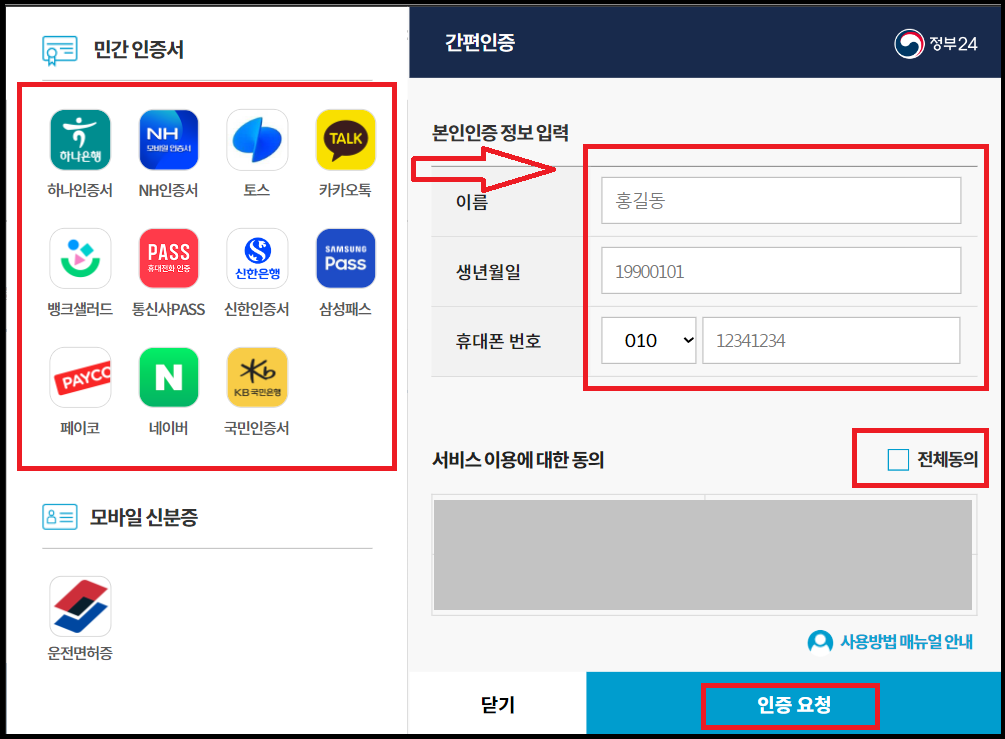Click the 간편인증 title text
The height and width of the screenshot is (739, 1005).
pos(479,43)
